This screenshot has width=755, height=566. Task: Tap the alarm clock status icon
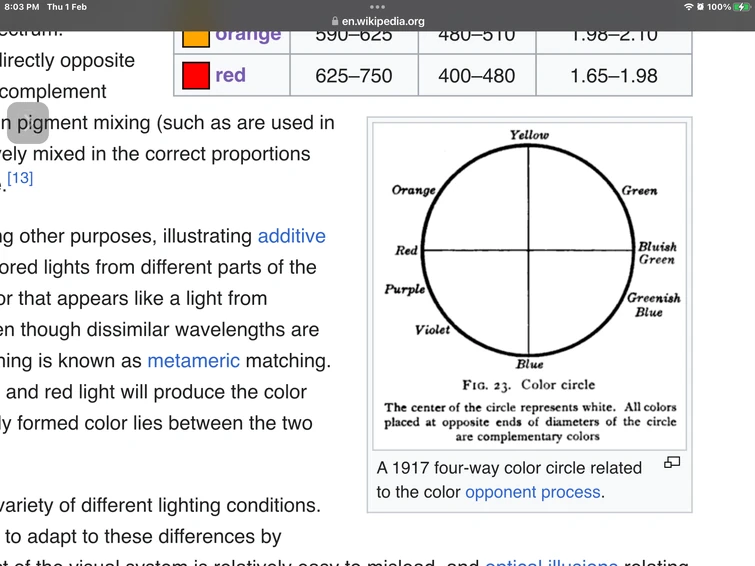700,7
